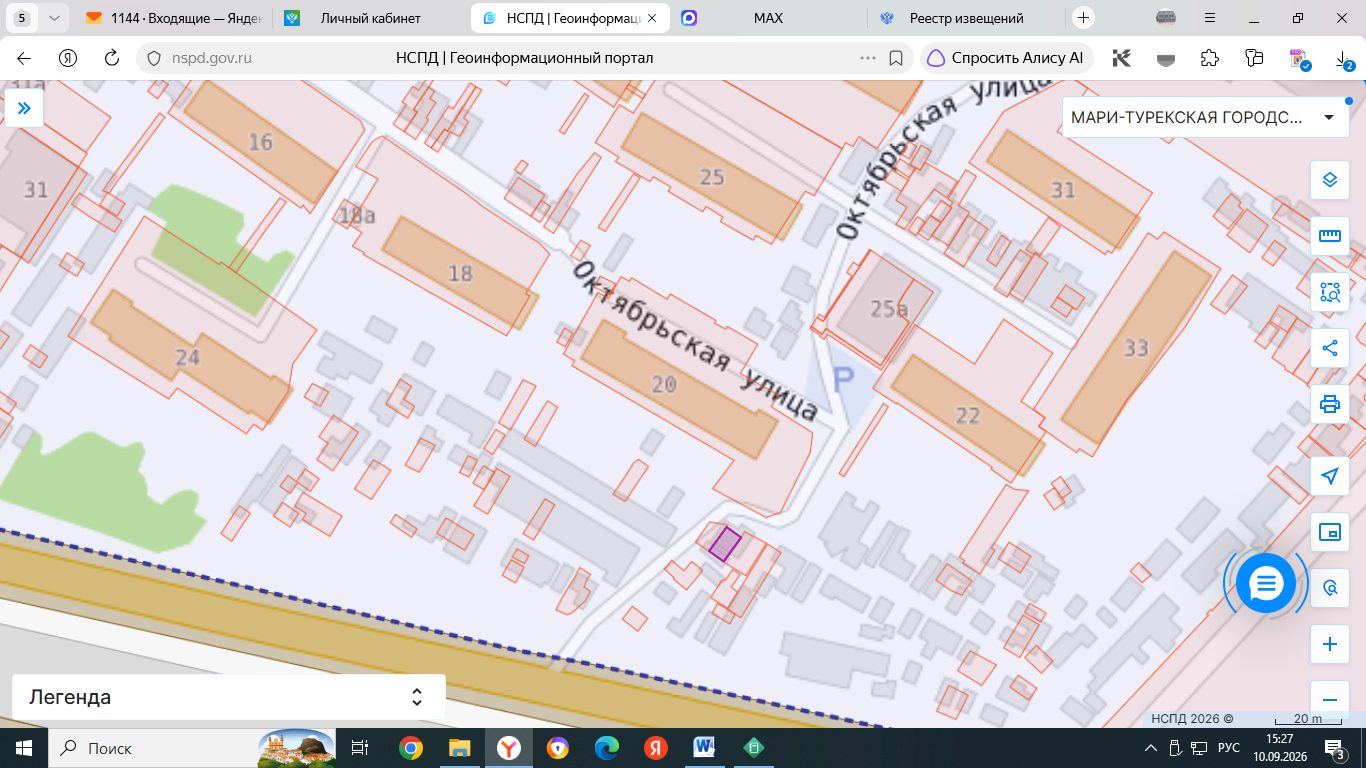Click the building label 16
The width and height of the screenshot is (1366, 768).
(260, 142)
